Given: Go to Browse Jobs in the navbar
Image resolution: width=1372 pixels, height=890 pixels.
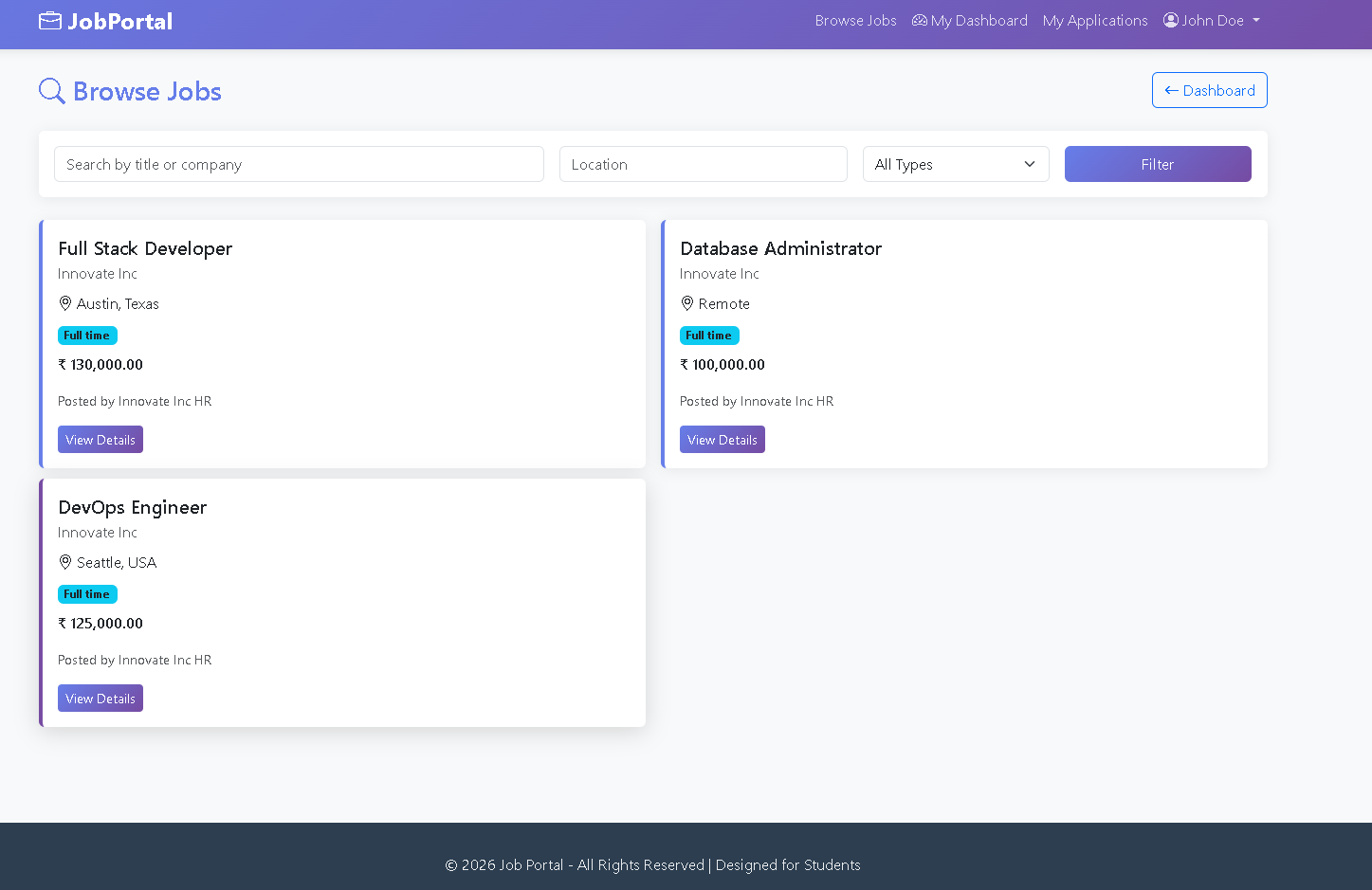Looking at the screenshot, I should [x=856, y=21].
